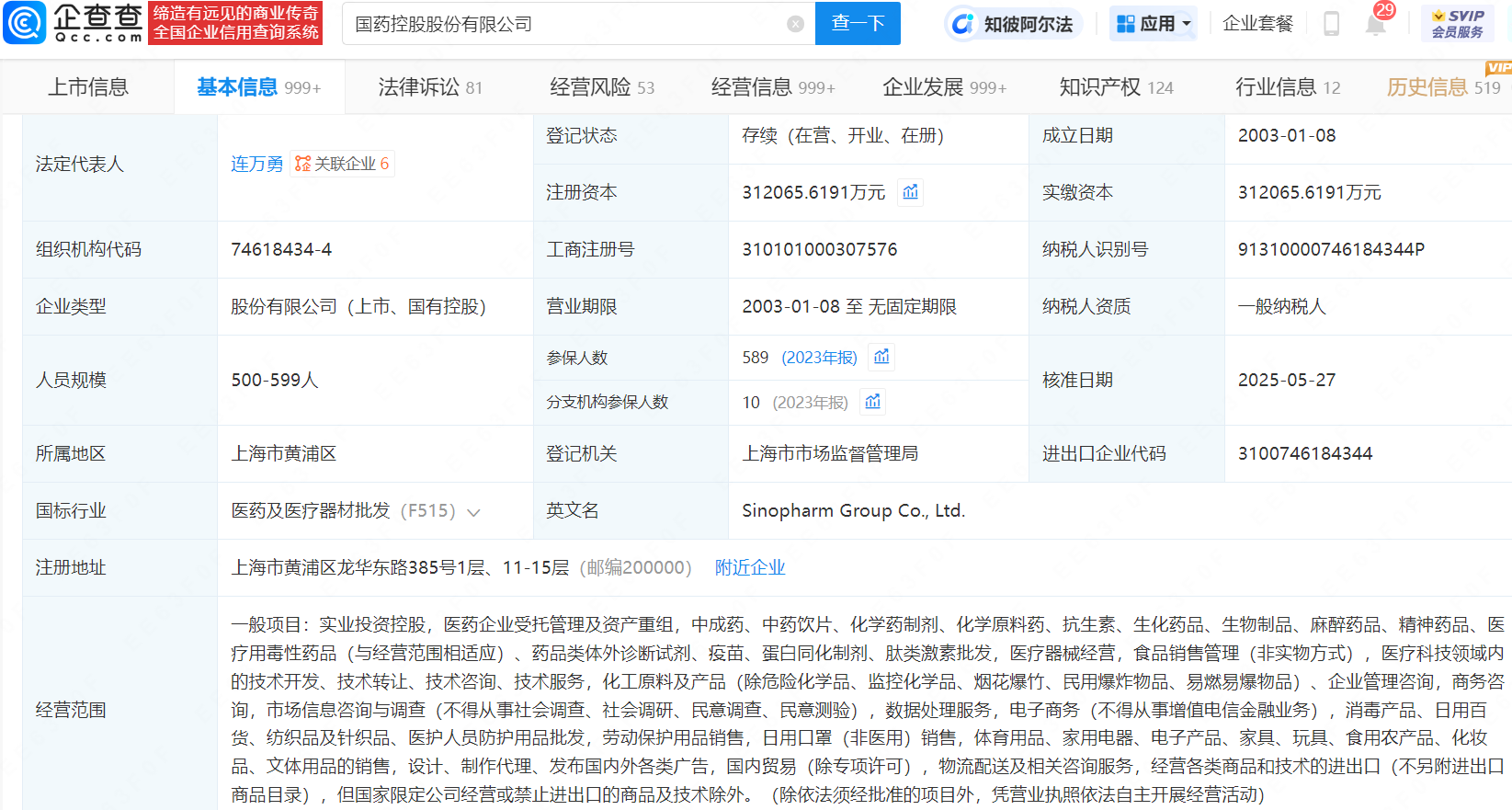This screenshot has width=1512, height=810.
Task: Open the 企业套餐 link
Action: (1258, 24)
